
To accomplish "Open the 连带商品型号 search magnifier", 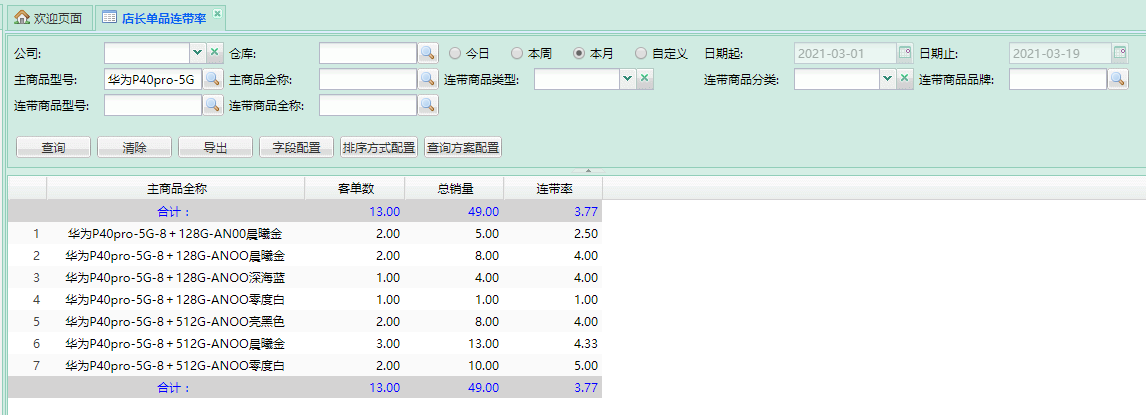I will click(213, 106).
